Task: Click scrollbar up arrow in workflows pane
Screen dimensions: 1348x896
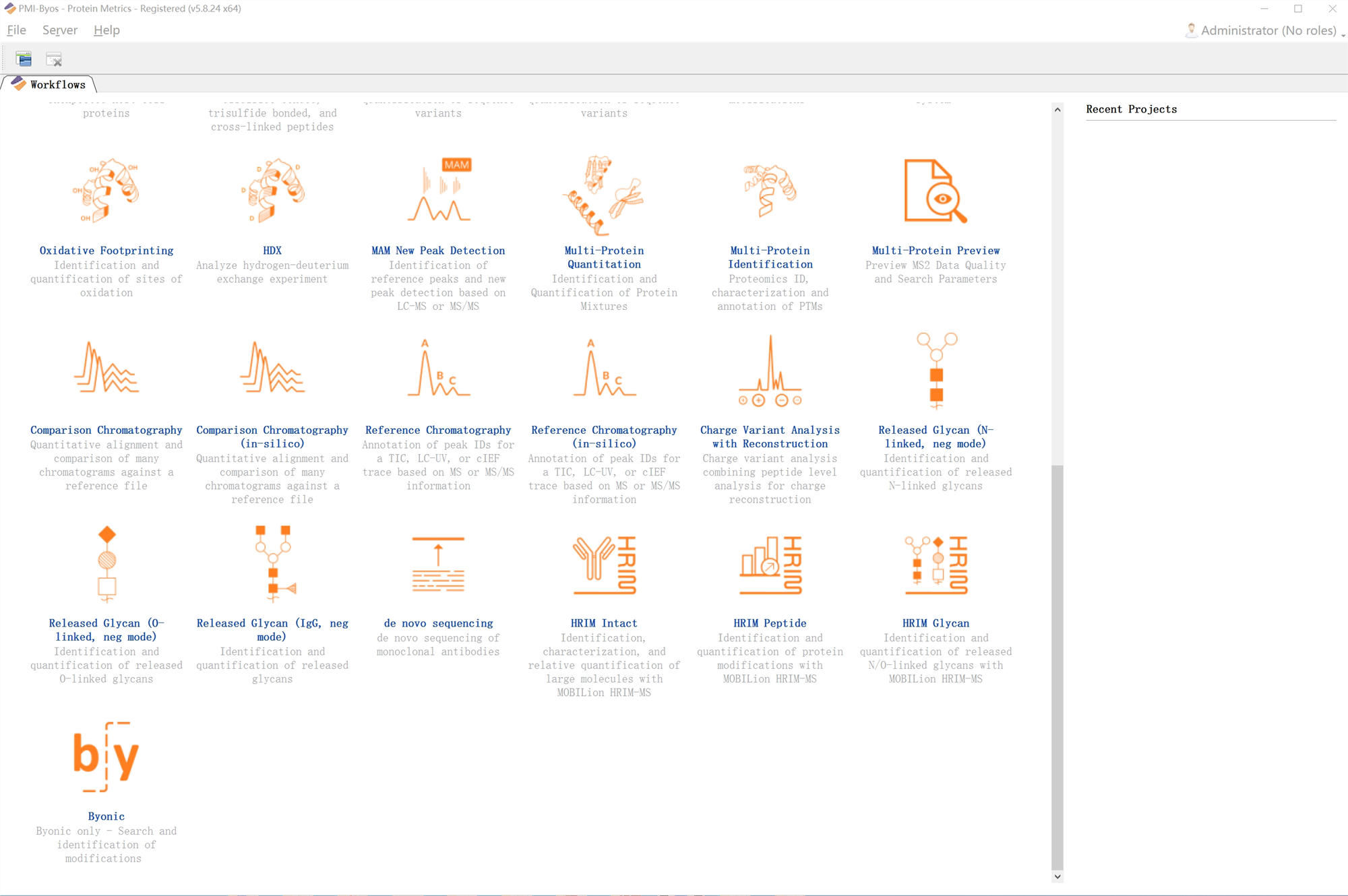Action: tap(1058, 109)
